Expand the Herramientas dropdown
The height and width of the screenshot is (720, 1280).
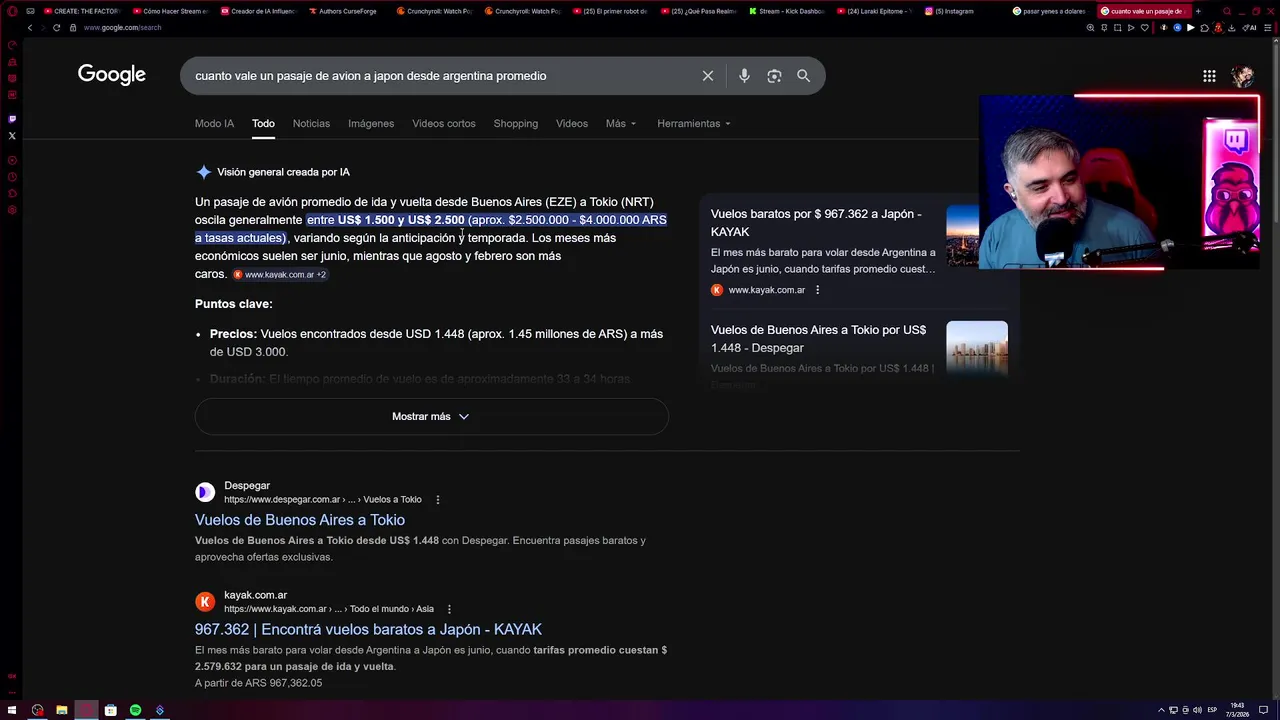tap(694, 124)
